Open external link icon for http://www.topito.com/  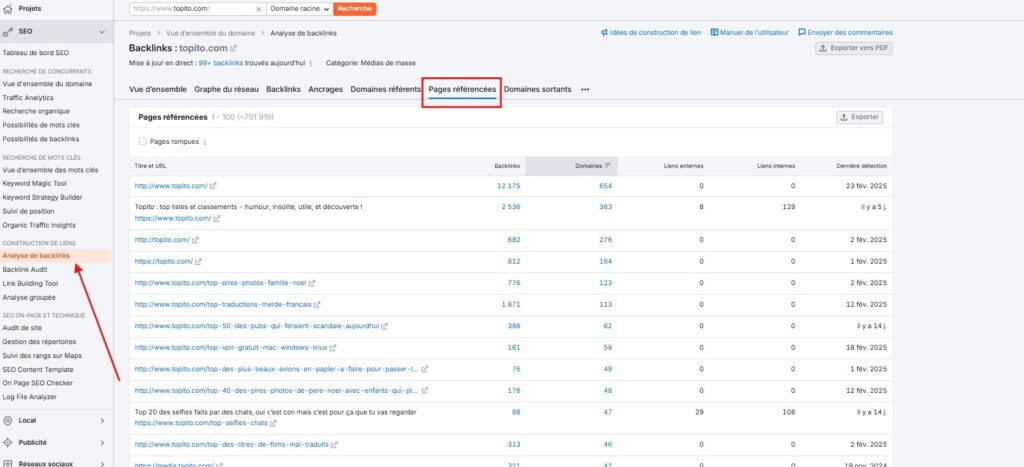tap(213, 186)
